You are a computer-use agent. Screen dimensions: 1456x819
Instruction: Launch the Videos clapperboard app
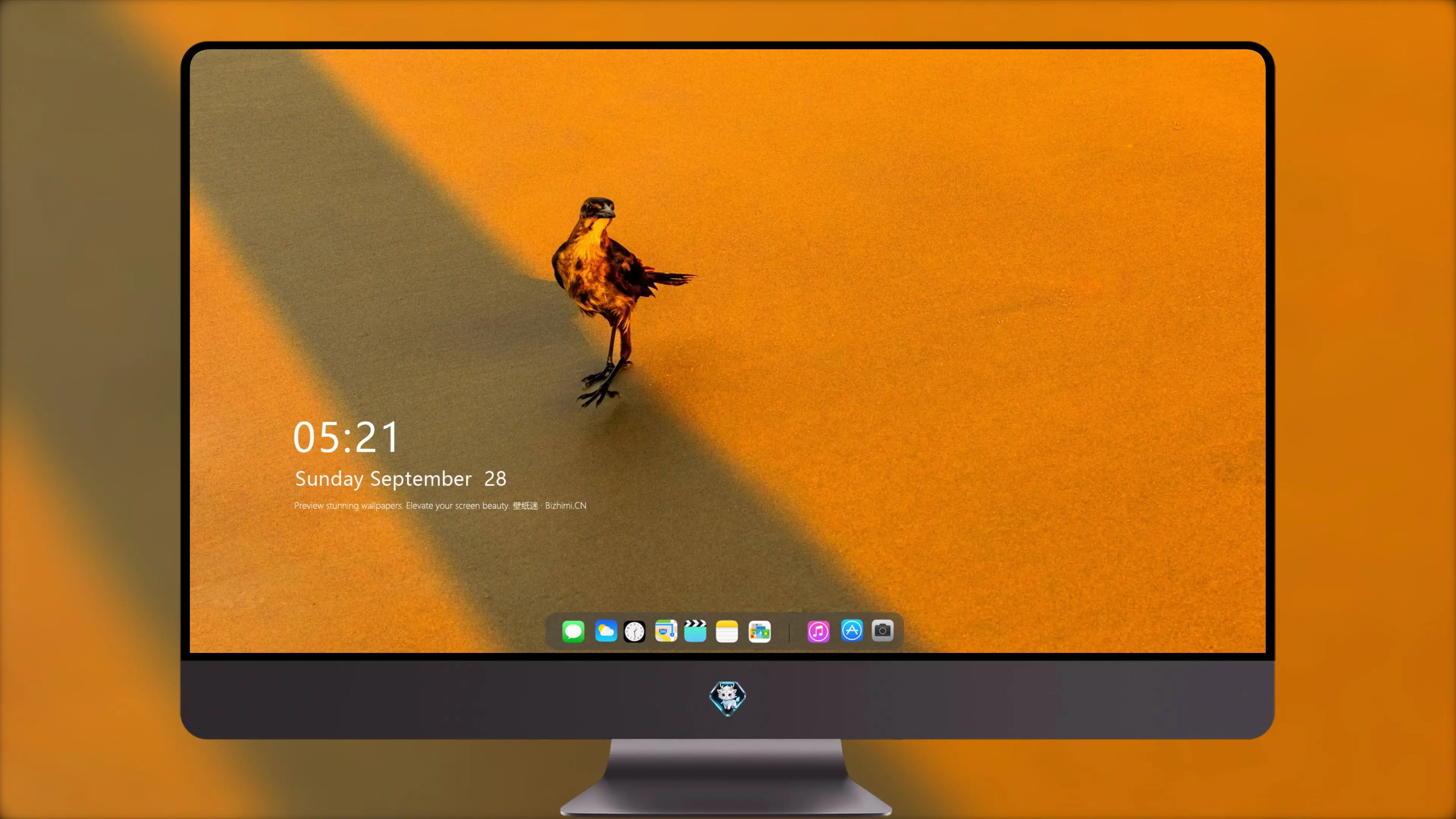tap(695, 631)
